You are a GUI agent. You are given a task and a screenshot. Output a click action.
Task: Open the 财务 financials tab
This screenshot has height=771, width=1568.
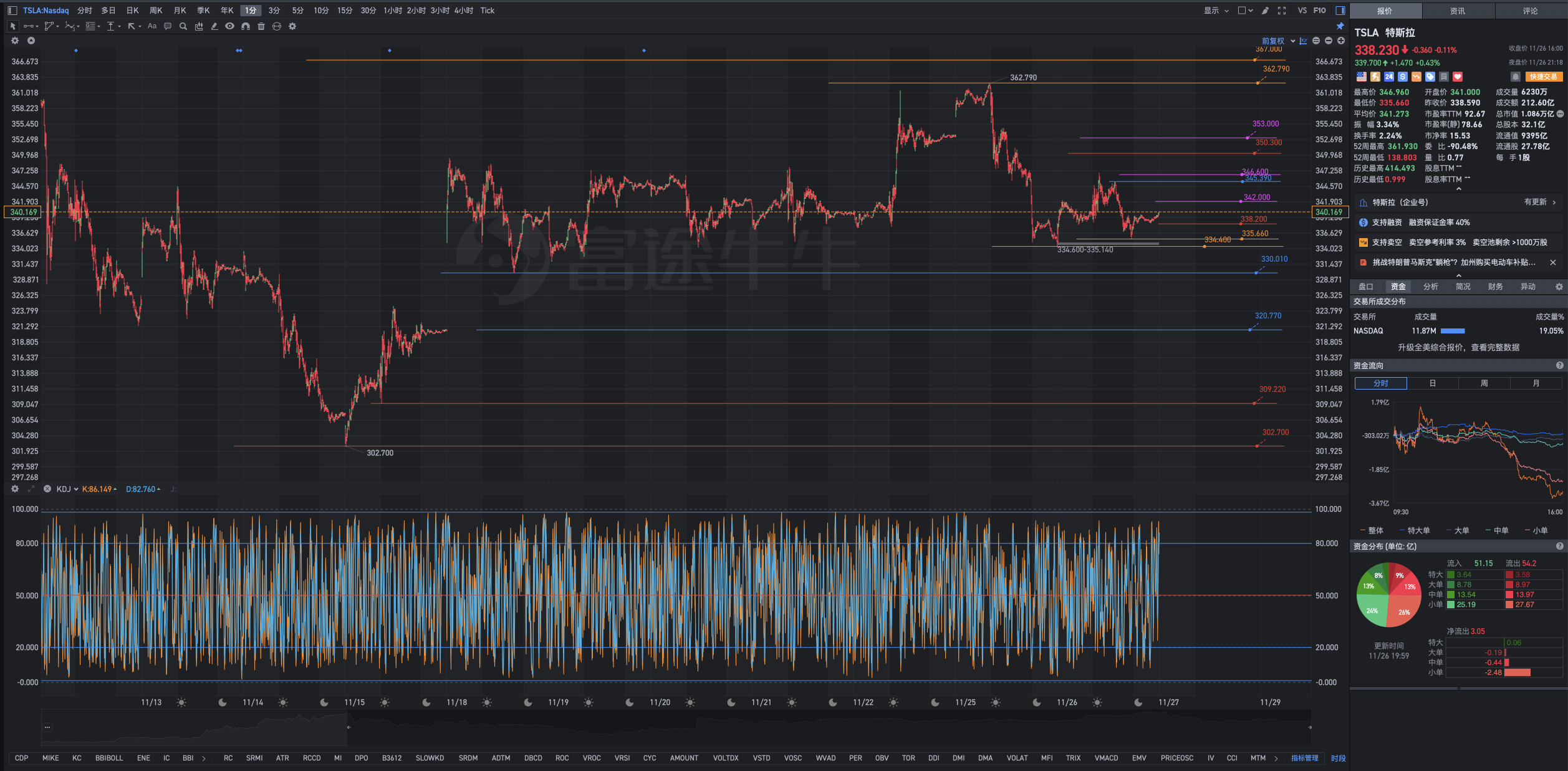click(1496, 287)
